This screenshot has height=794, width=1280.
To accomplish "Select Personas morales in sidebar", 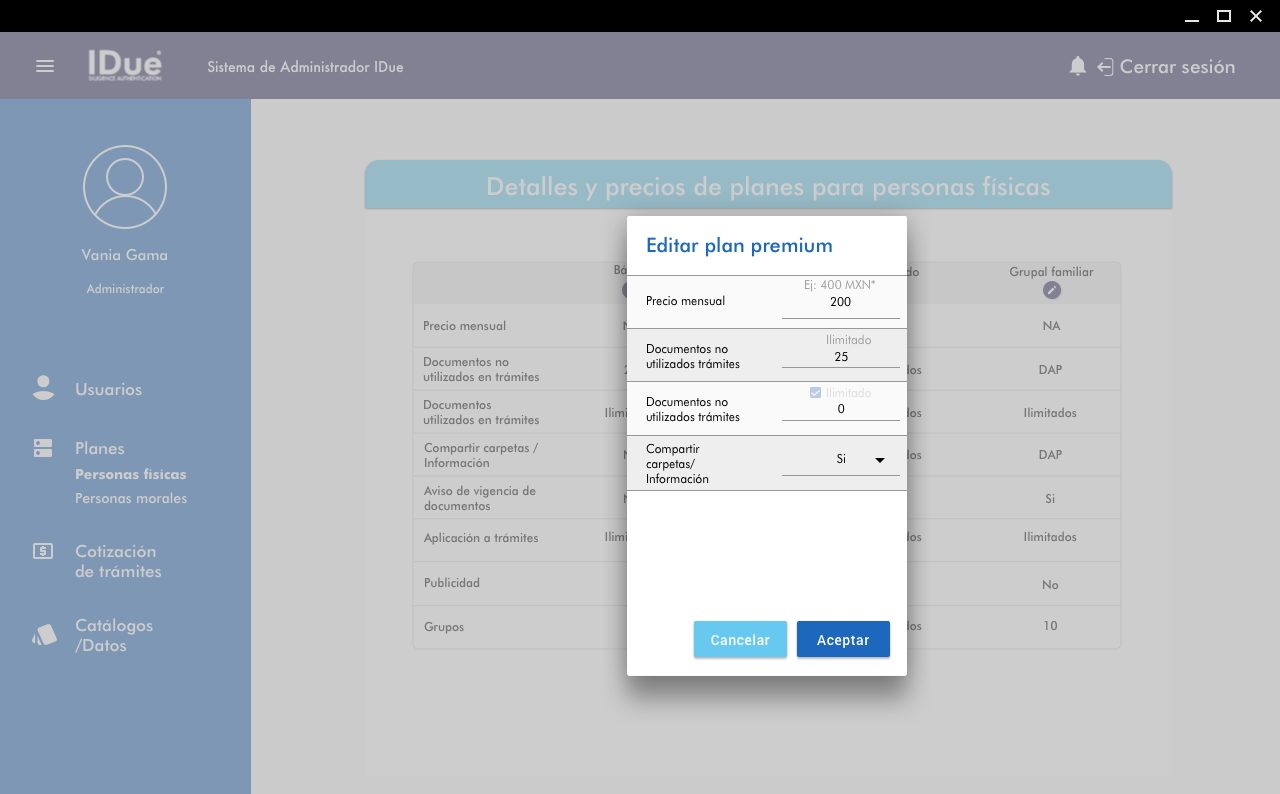I will tap(131, 498).
